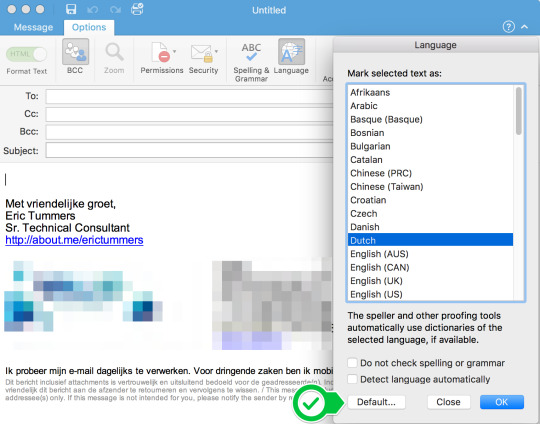Screen dimensions: 540x424
Task: Select Afrikaans in the language list
Action: pos(430,92)
